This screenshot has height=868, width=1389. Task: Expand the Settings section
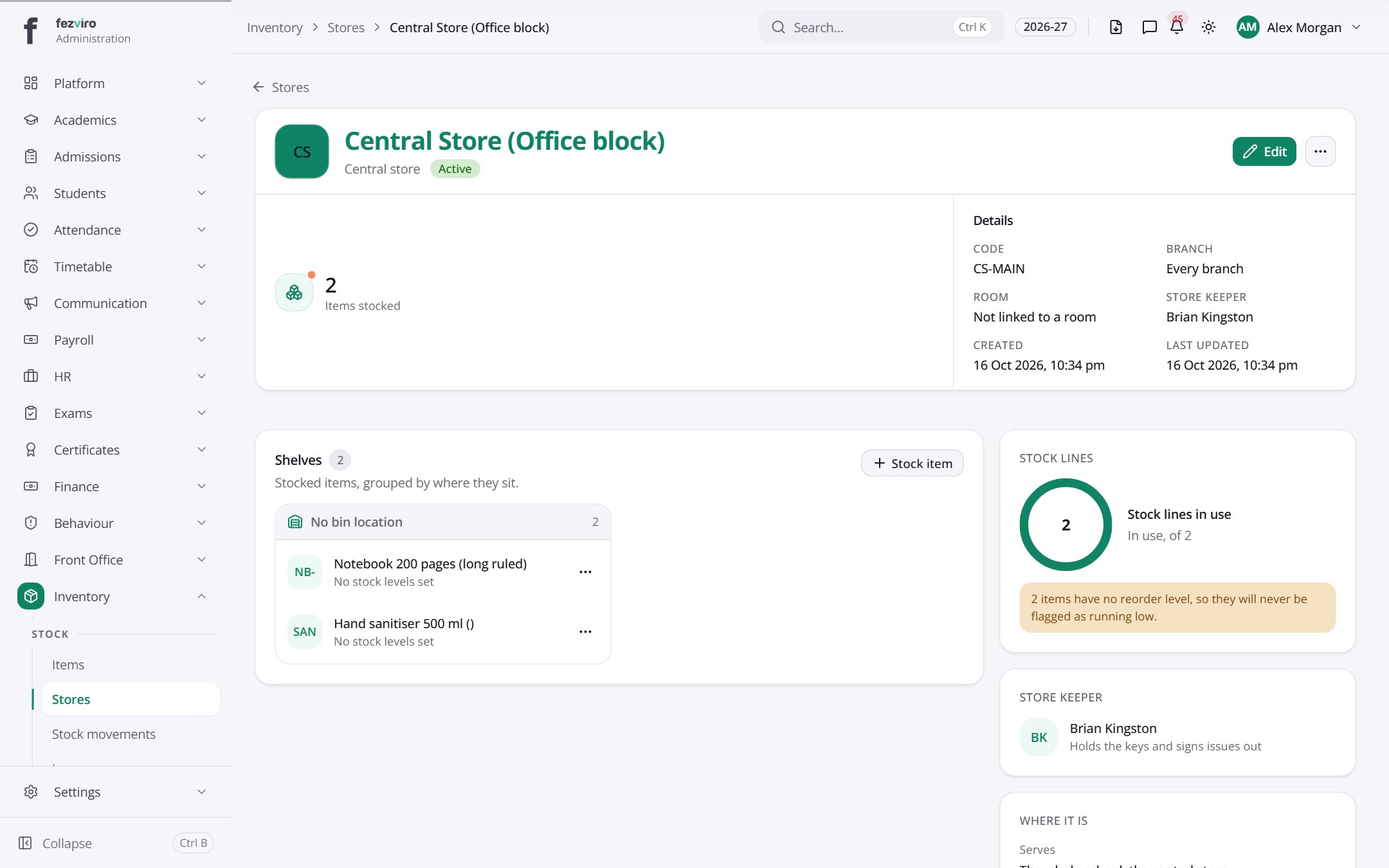click(116, 791)
